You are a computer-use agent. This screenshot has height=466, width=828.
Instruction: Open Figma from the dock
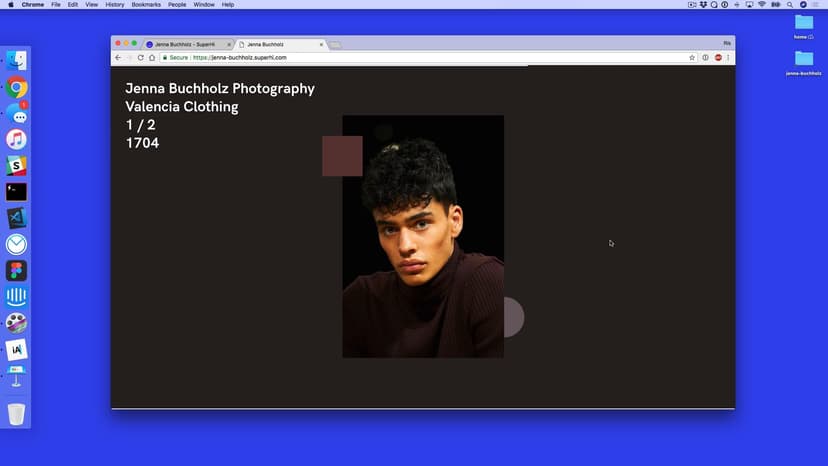16,271
